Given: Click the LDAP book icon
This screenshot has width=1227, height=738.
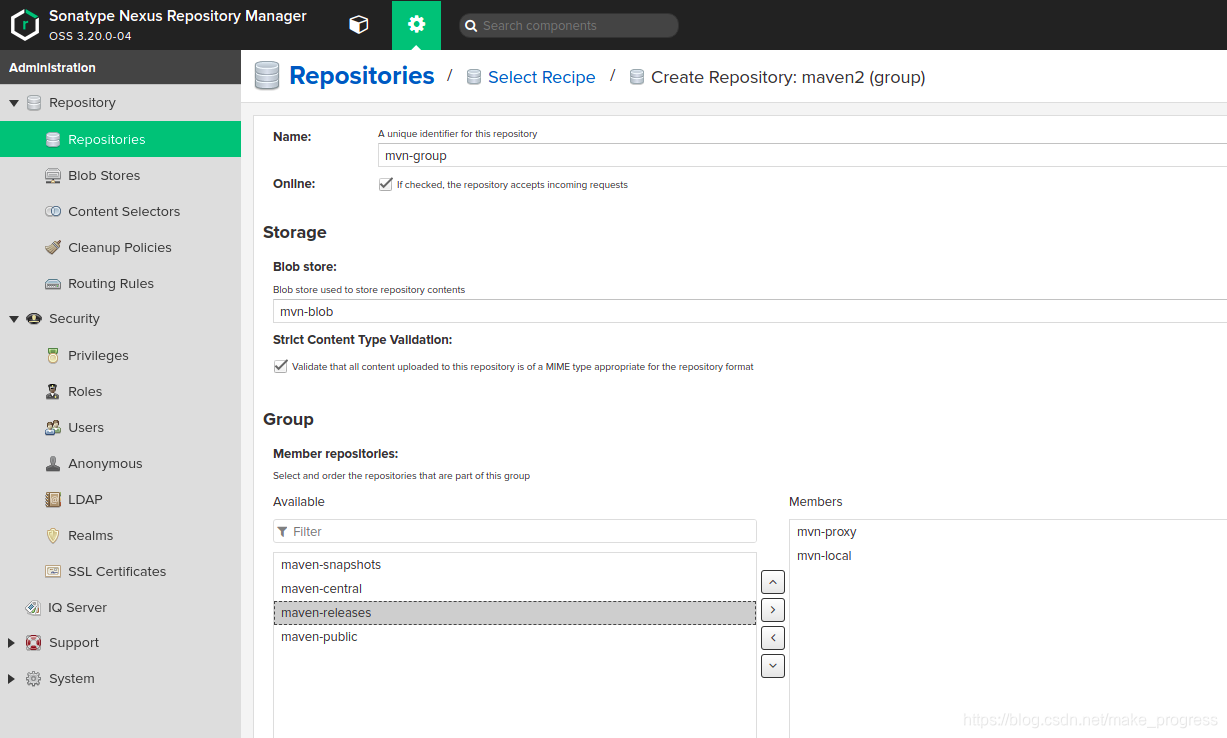Looking at the screenshot, I should click(53, 499).
